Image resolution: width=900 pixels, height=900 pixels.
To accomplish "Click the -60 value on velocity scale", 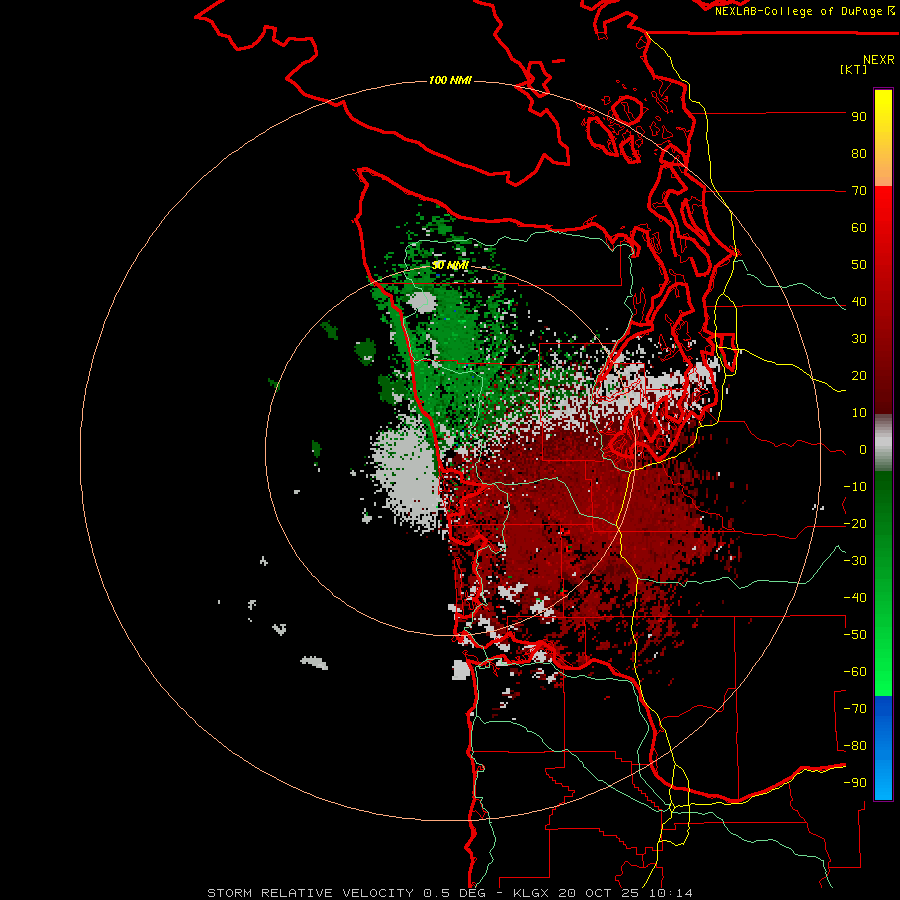I will (x=855, y=672).
